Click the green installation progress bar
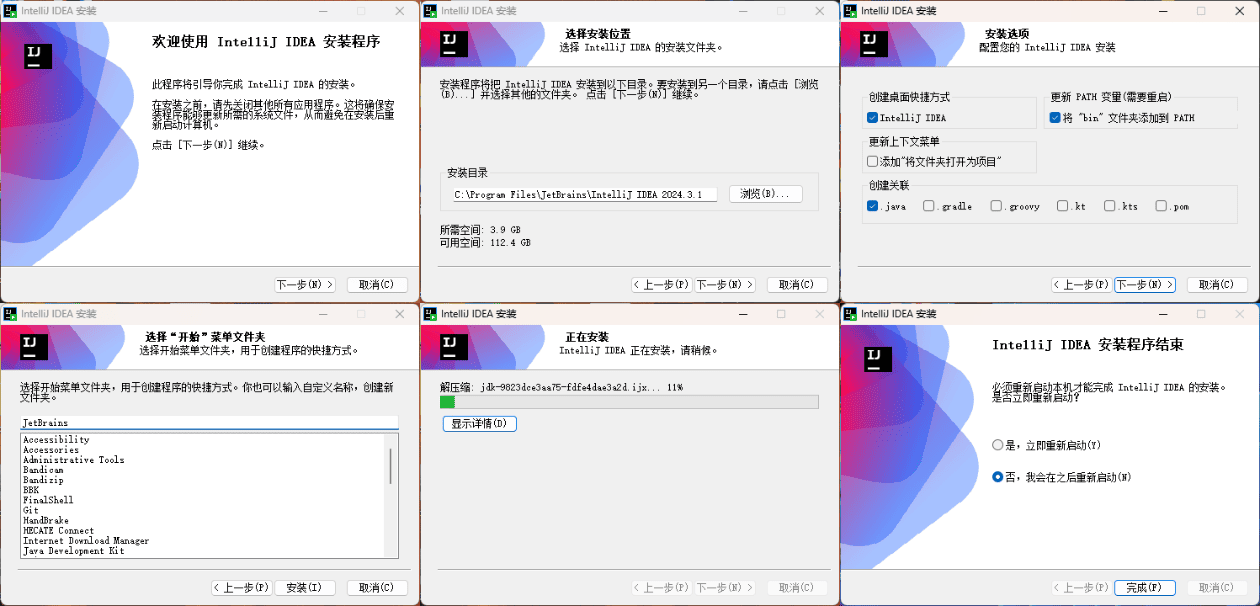The image size is (1260, 606). (x=629, y=402)
